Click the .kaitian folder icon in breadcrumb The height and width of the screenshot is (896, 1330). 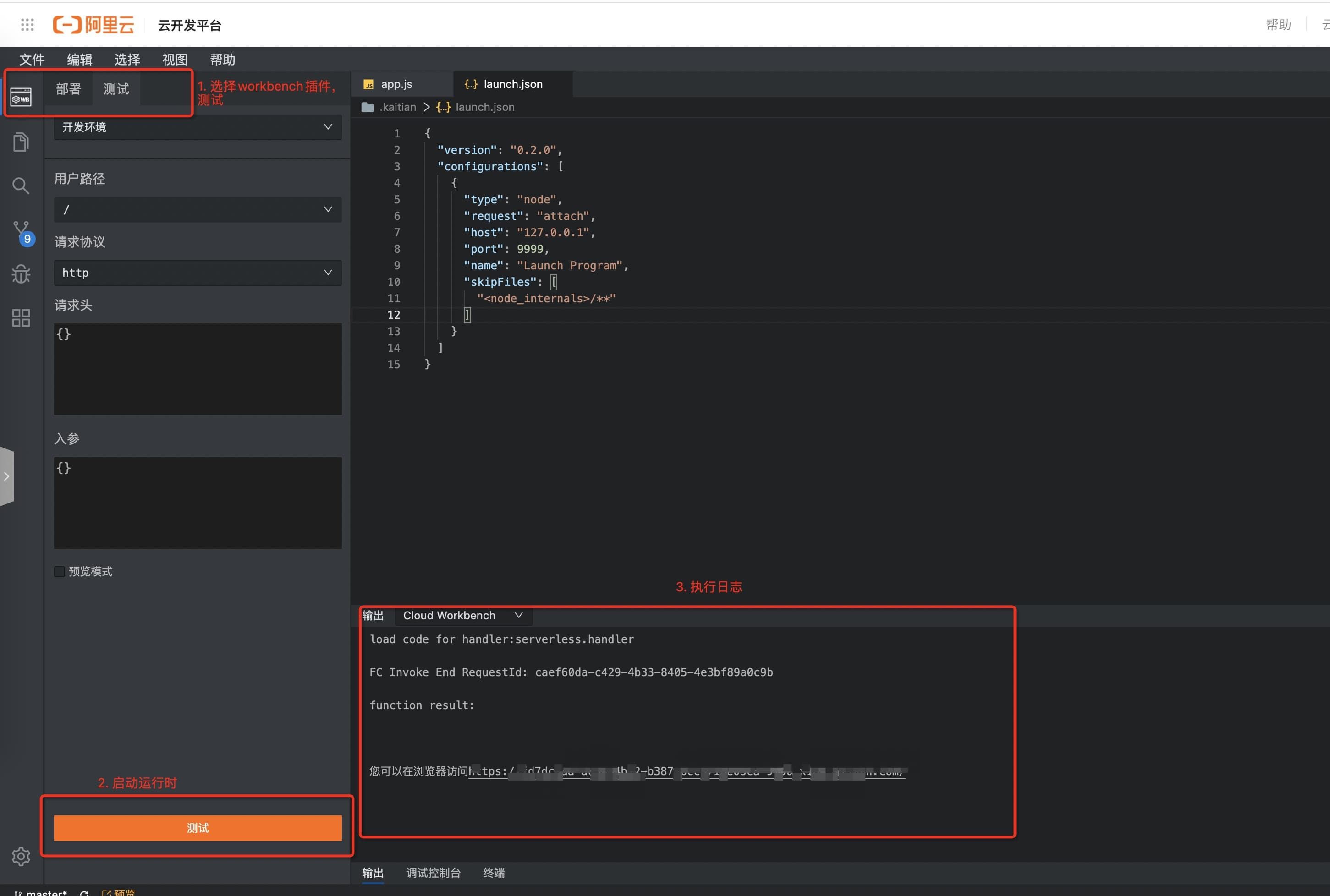(368, 108)
